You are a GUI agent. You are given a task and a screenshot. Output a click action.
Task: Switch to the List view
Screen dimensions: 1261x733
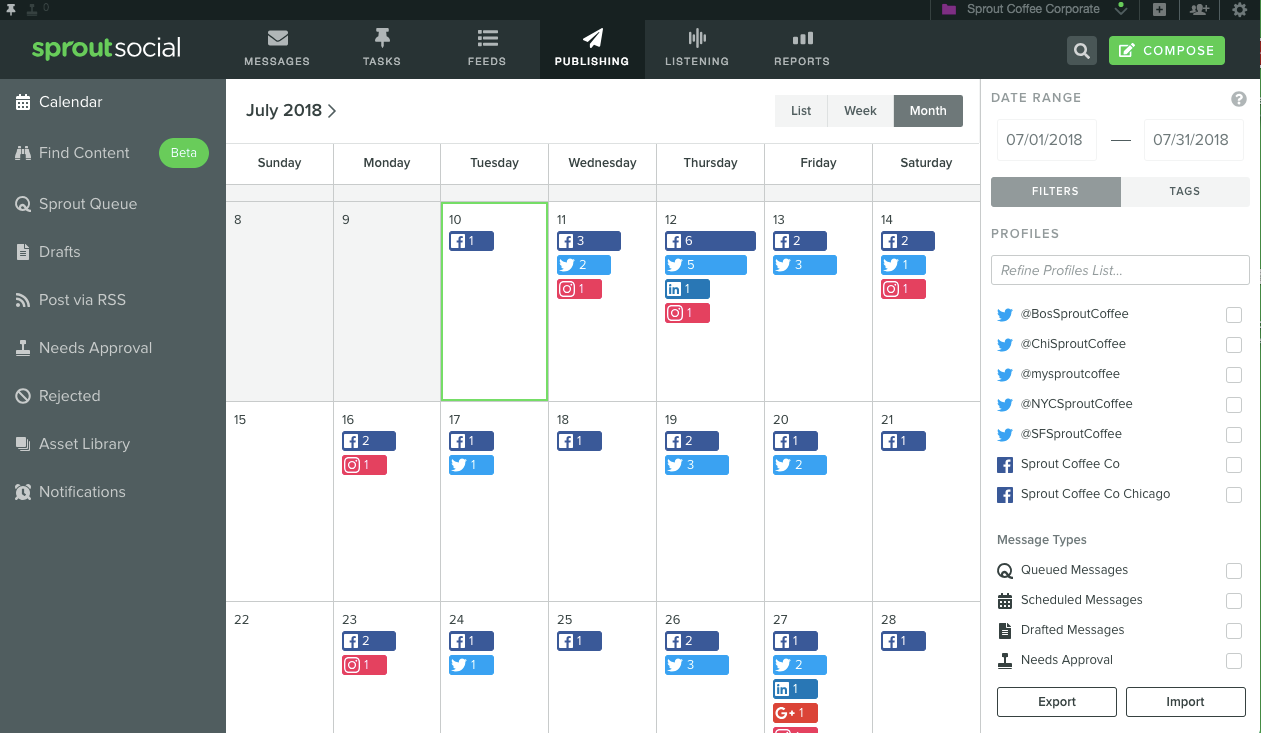[801, 111]
